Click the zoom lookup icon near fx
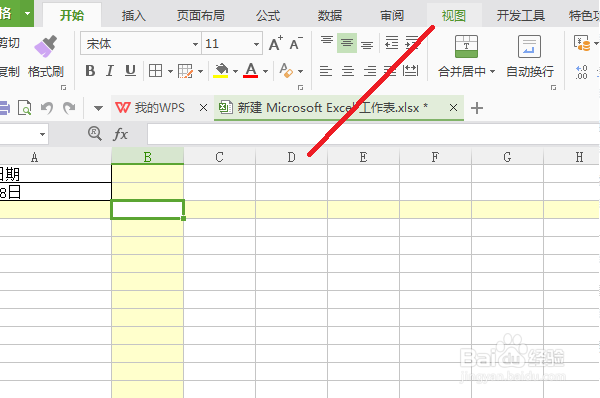Image resolution: width=600 pixels, height=398 pixels. point(95,134)
